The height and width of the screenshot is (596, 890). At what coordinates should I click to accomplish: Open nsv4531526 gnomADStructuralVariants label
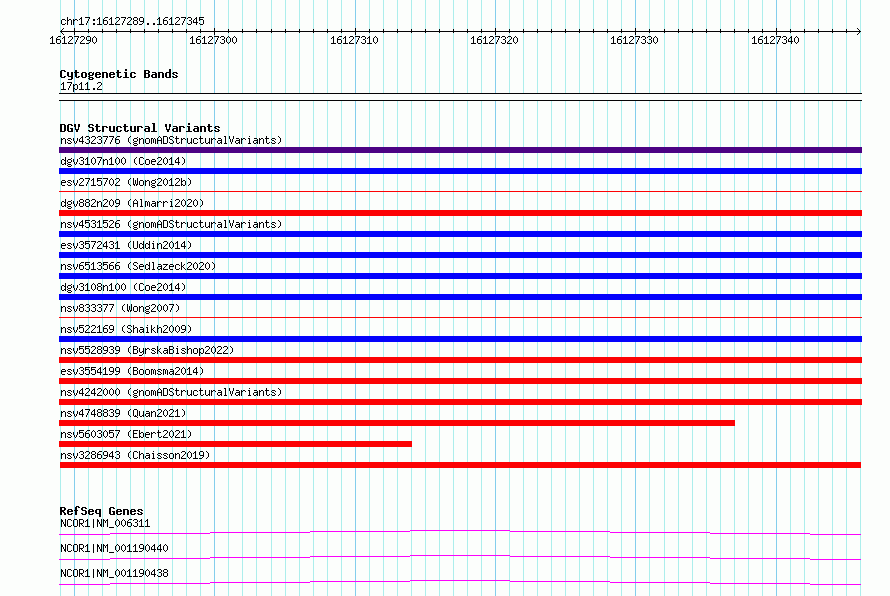pos(171,224)
